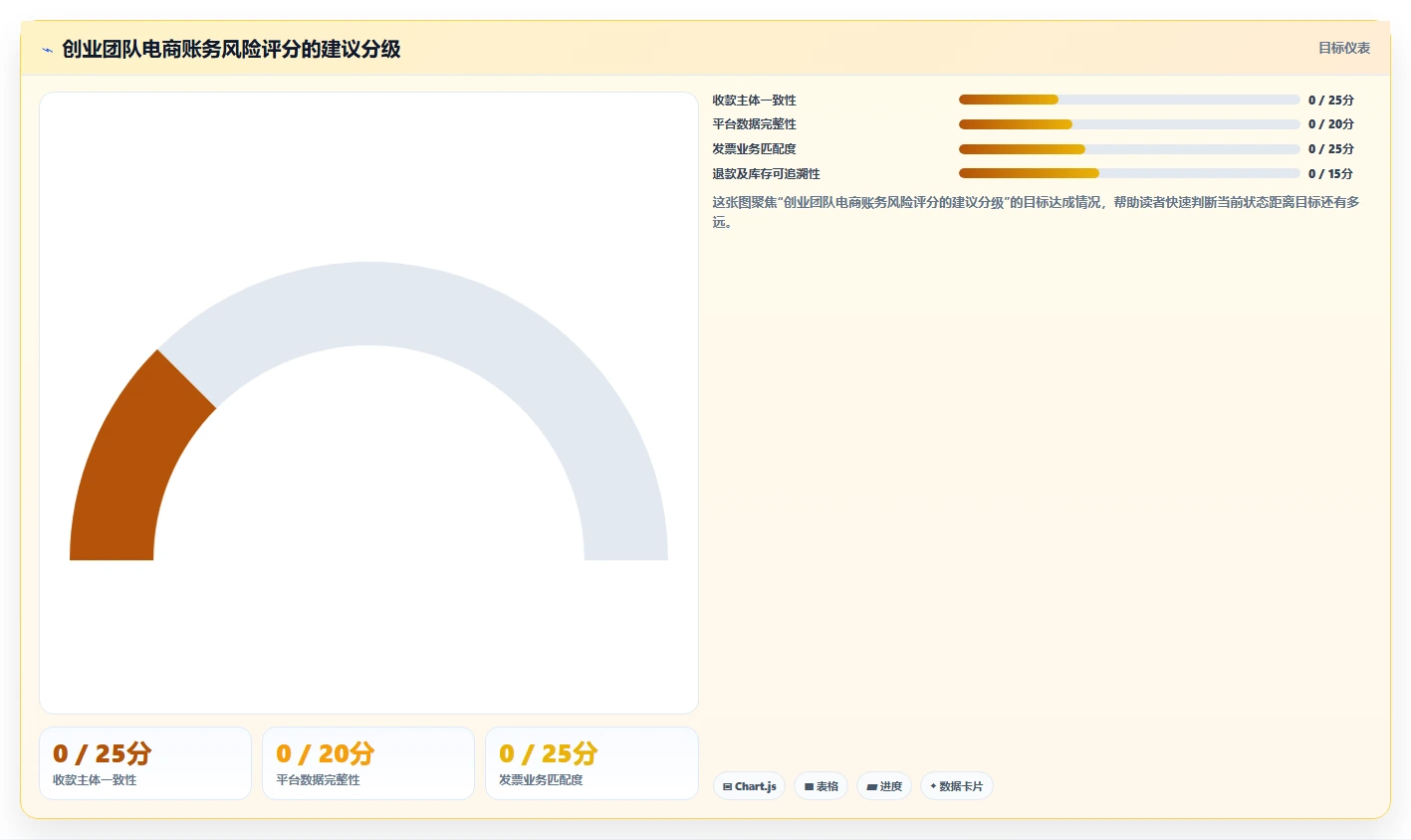Click the 数据卡片 chip sparkle icon
1411x840 pixels.
933,786
